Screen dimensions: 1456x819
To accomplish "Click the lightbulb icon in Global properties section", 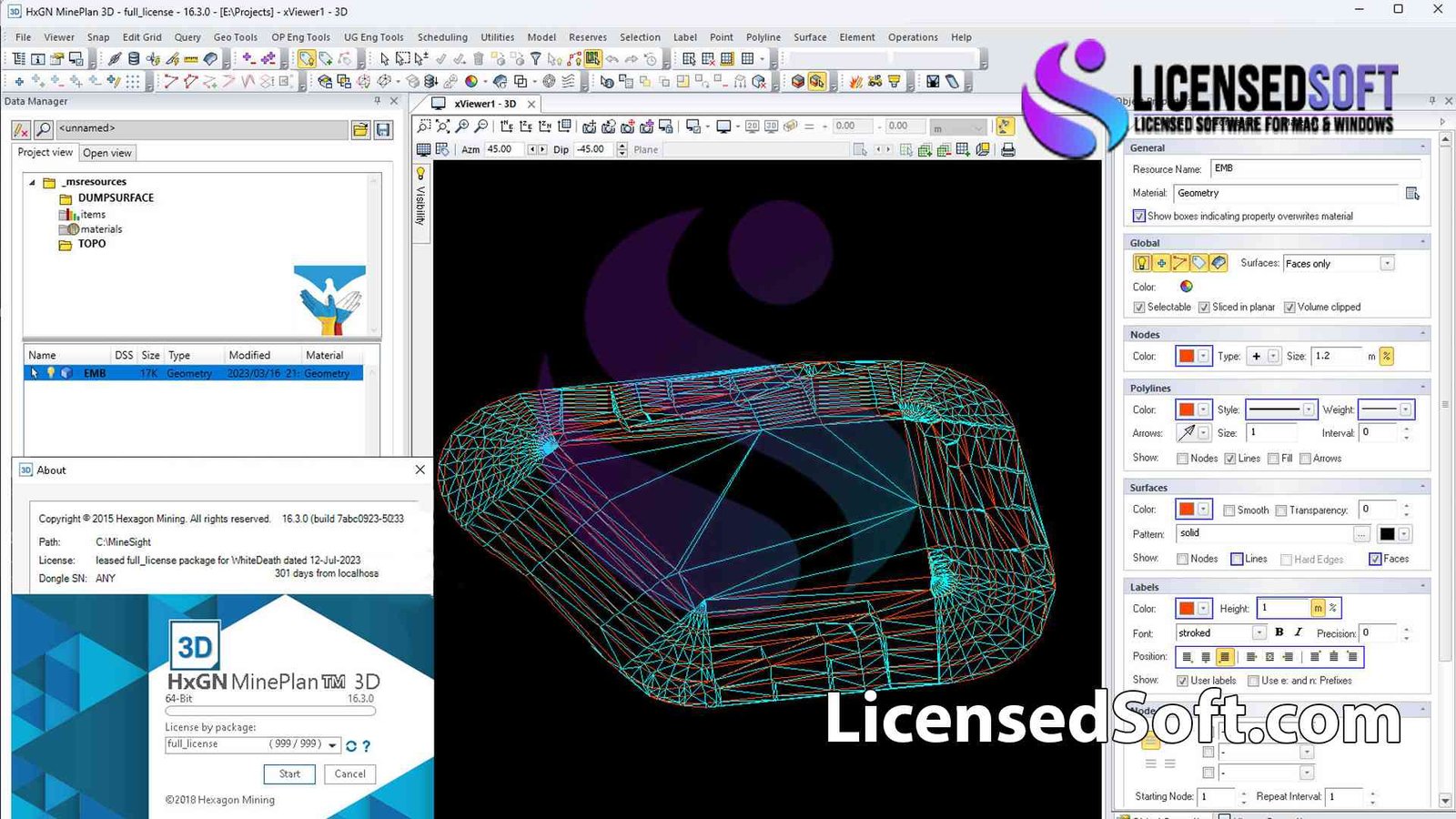I will [x=1142, y=263].
